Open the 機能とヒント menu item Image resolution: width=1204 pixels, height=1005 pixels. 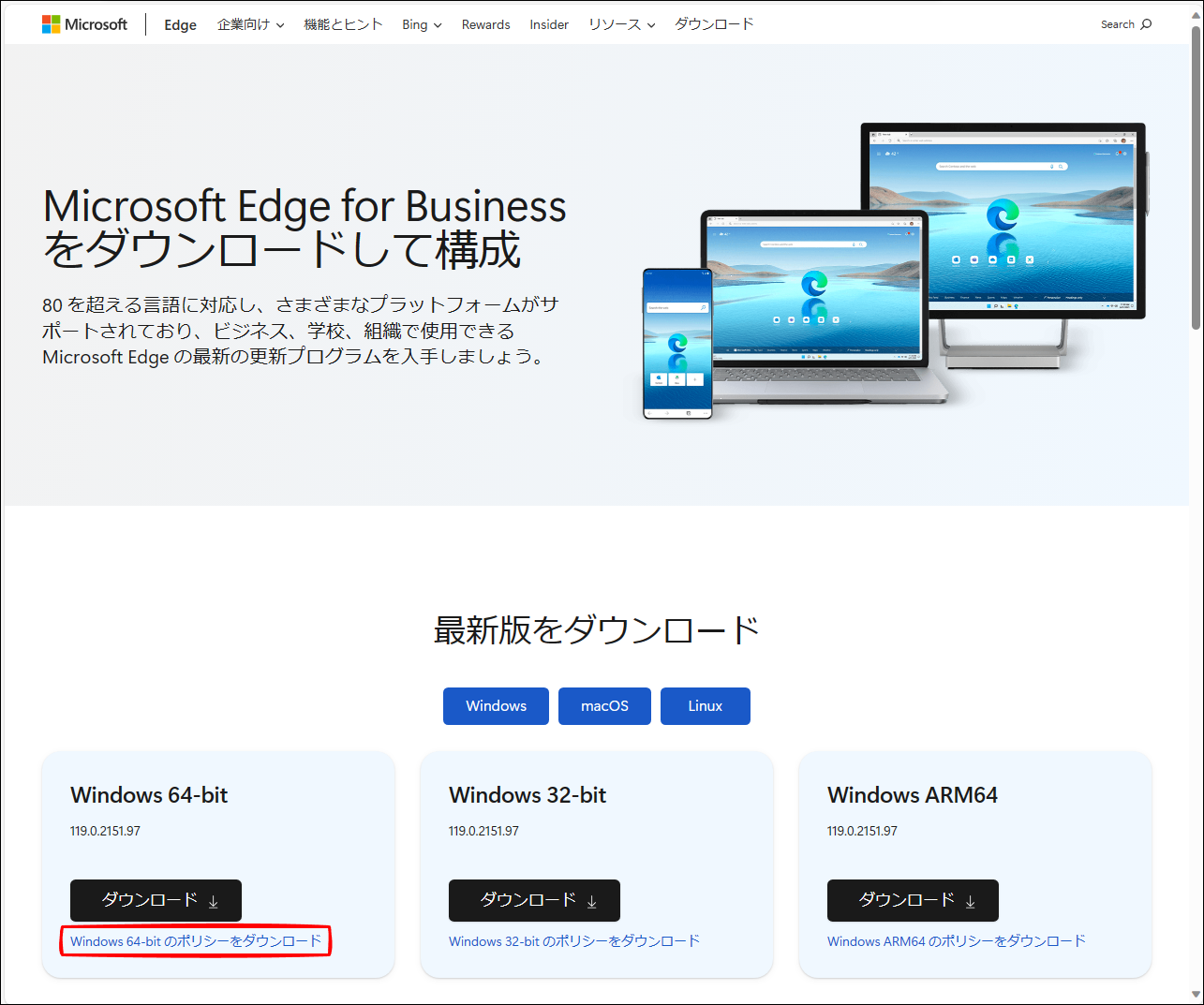(x=343, y=24)
